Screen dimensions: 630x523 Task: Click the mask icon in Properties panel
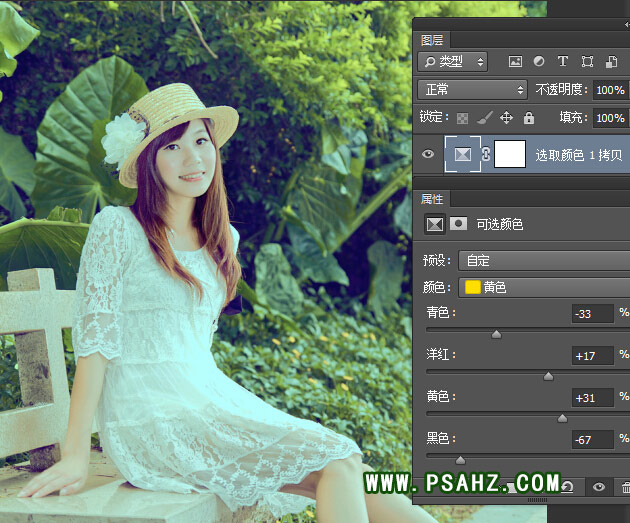point(458,224)
